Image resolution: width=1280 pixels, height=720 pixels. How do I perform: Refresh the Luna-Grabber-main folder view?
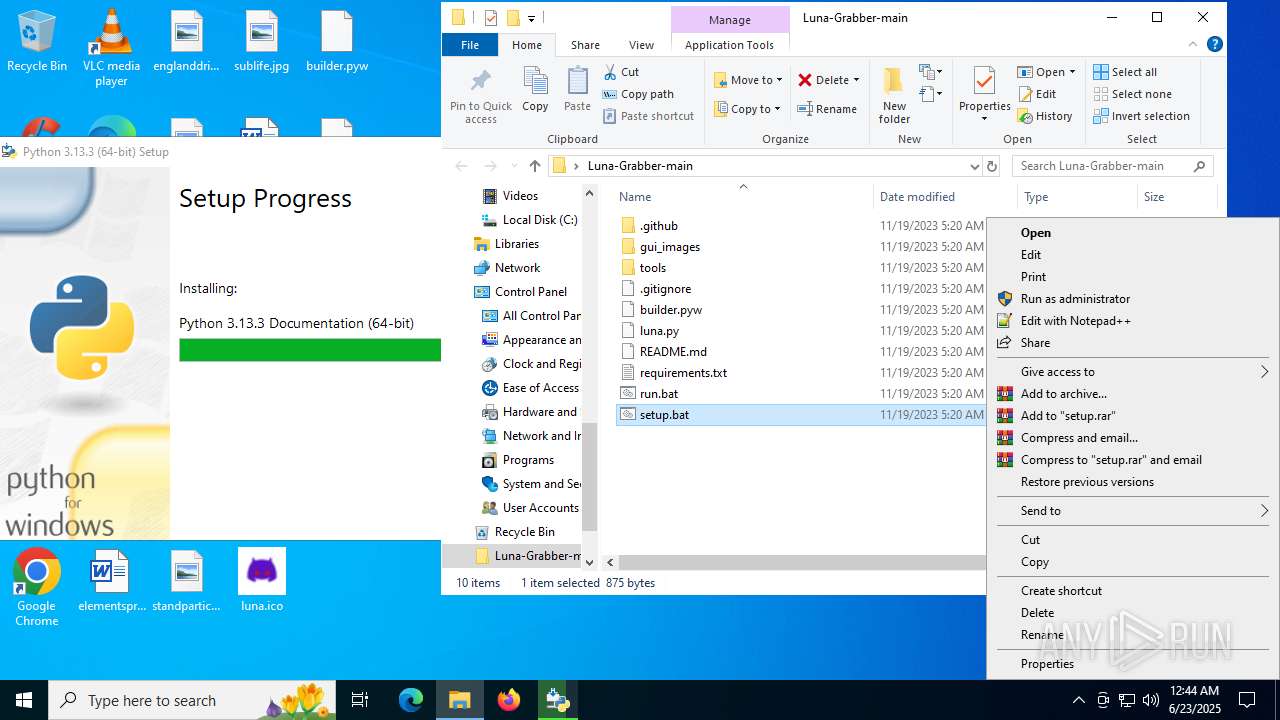click(992, 166)
